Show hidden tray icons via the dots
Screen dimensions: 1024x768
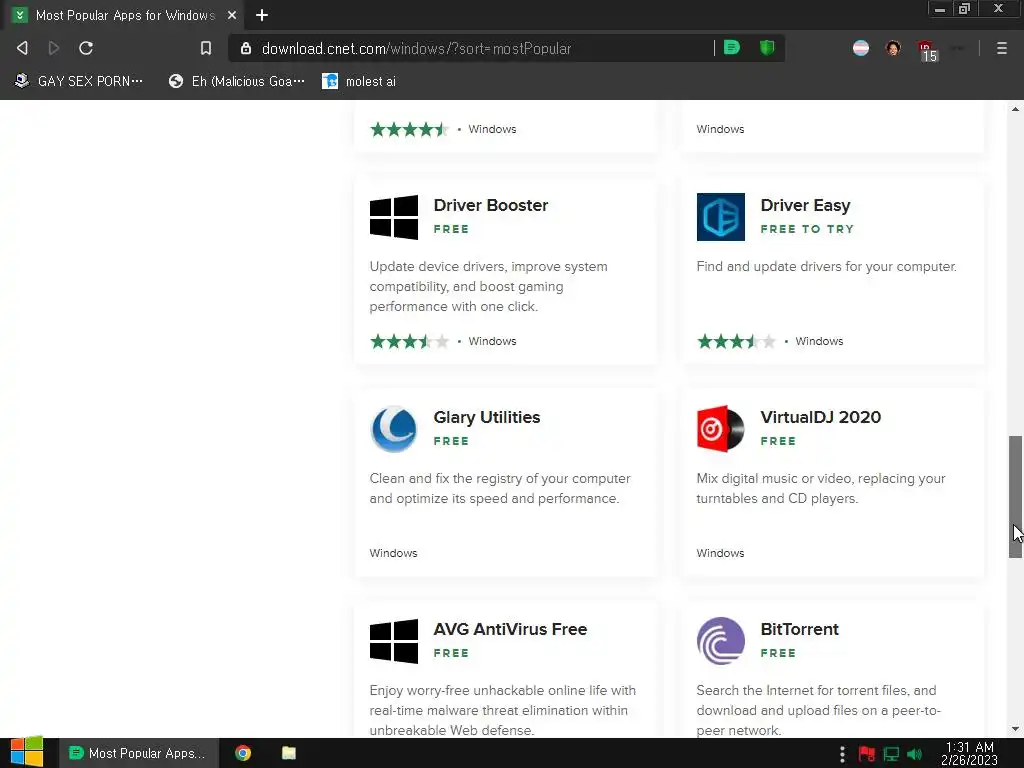pyautogui.click(x=842, y=754)
